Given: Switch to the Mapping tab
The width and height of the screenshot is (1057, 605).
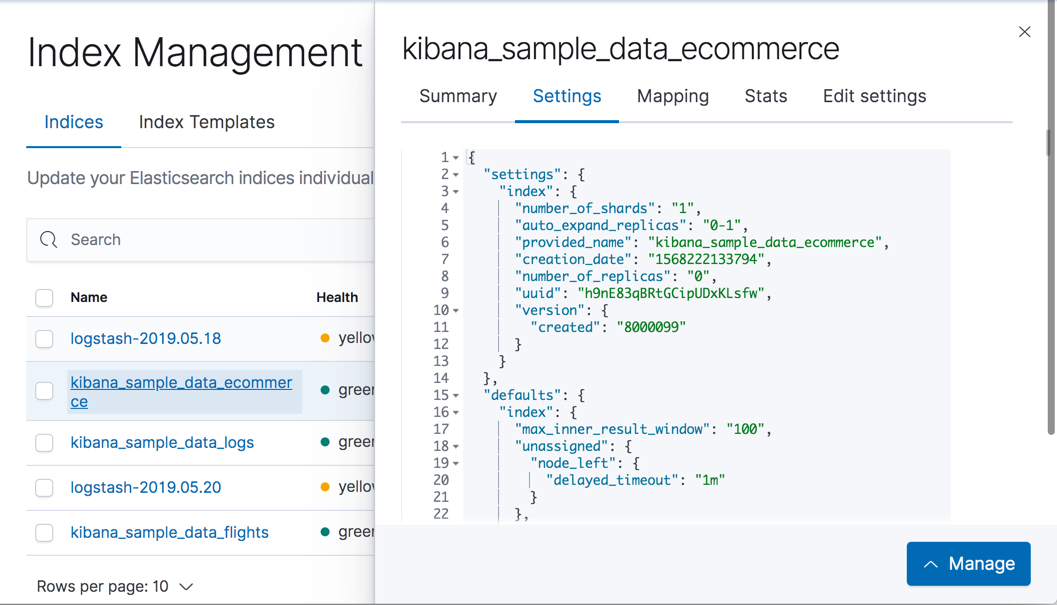Looking at the screenshot, I should coord(672,96).
